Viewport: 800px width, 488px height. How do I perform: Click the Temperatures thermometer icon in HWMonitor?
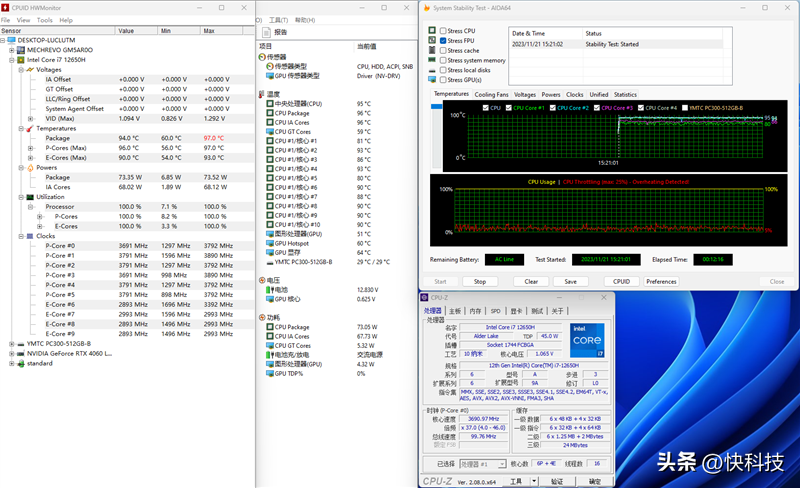(x=30, y=128)
